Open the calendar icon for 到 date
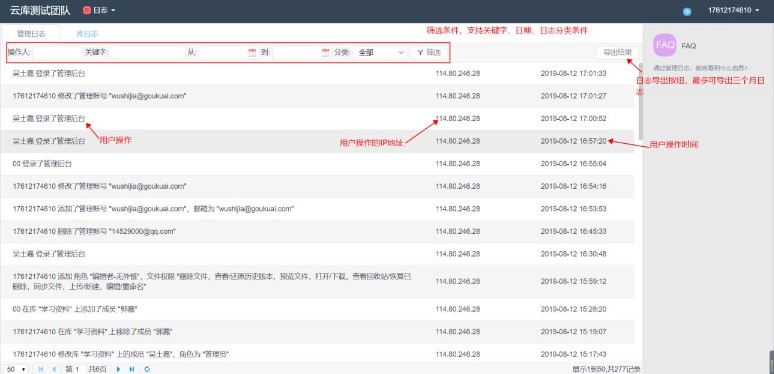774x374 pixels. click(325, 52)
